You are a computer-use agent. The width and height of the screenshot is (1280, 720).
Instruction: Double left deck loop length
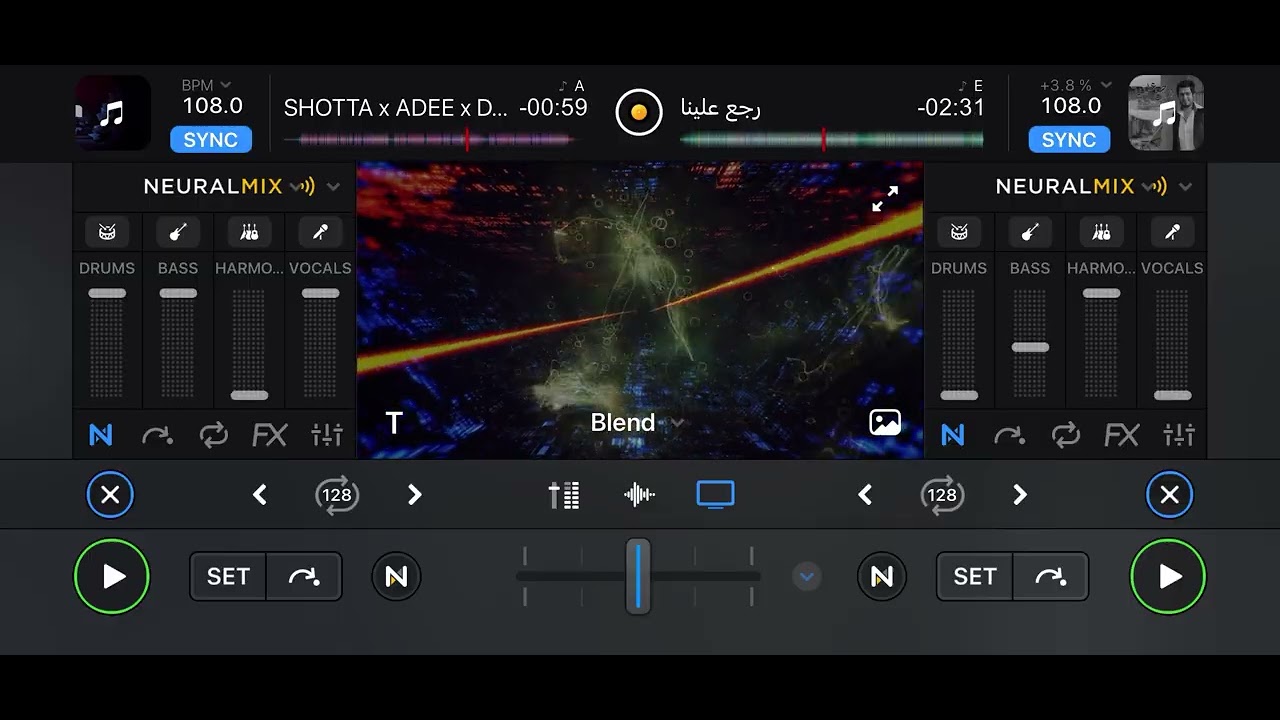pos(415,494)
